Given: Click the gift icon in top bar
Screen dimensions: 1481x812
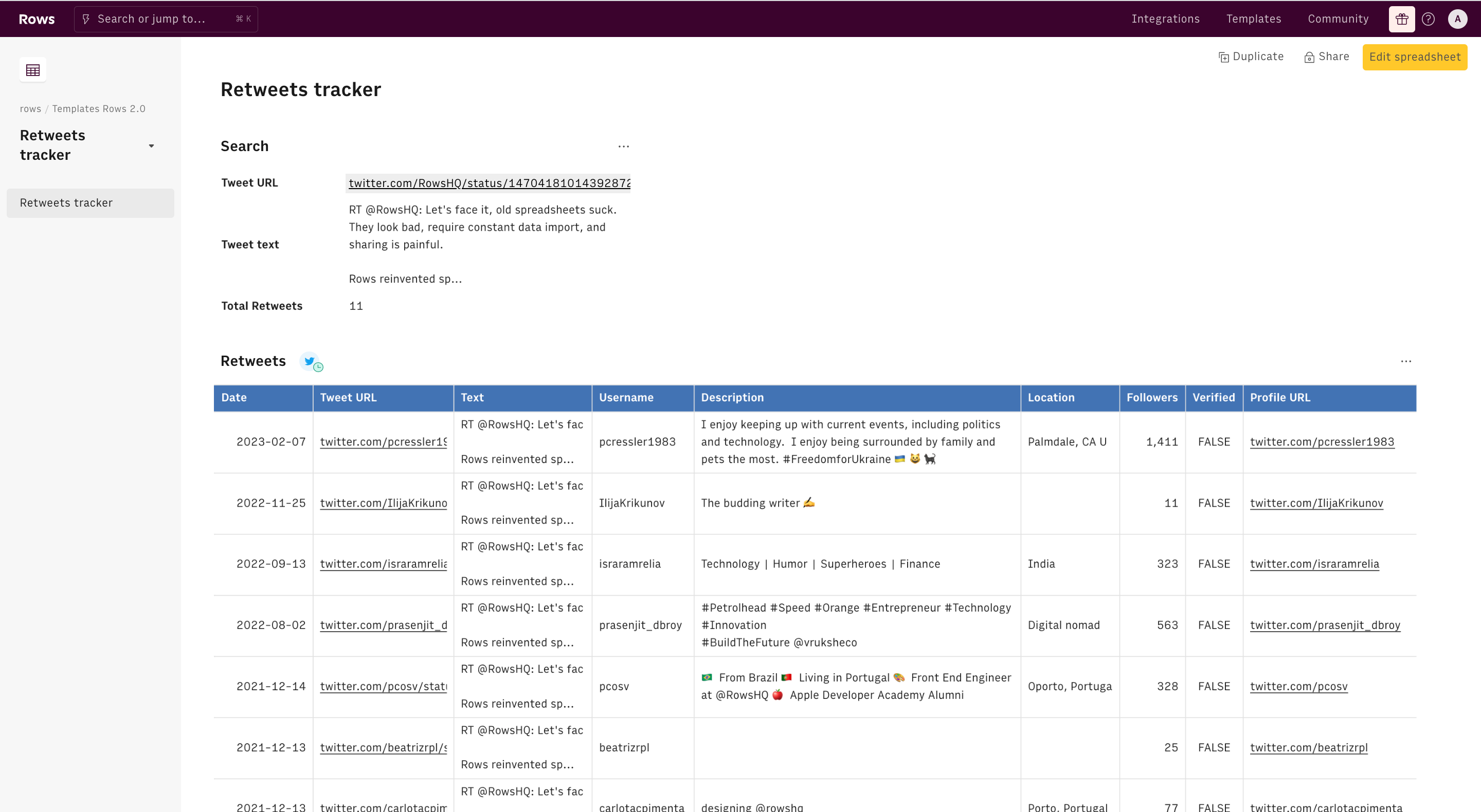Looking at the screenshot, I should [1401, 19].
